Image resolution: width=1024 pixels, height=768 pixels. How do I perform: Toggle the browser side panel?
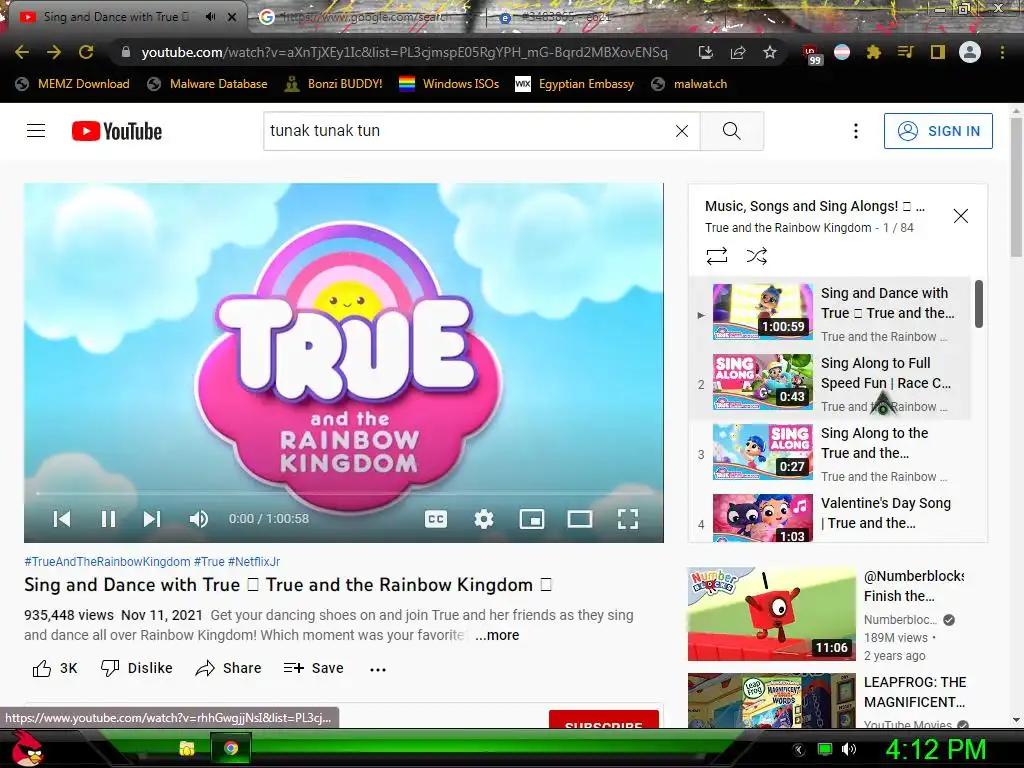[x=938, y=52]
